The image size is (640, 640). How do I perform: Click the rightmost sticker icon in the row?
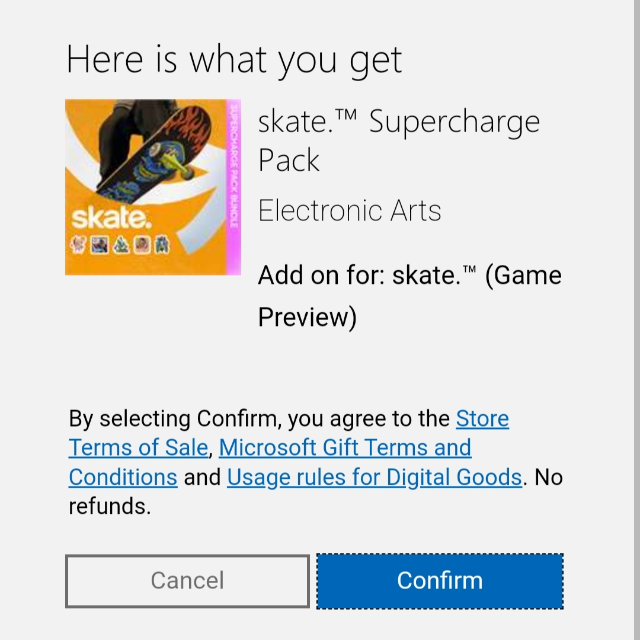tap(163, 244)
